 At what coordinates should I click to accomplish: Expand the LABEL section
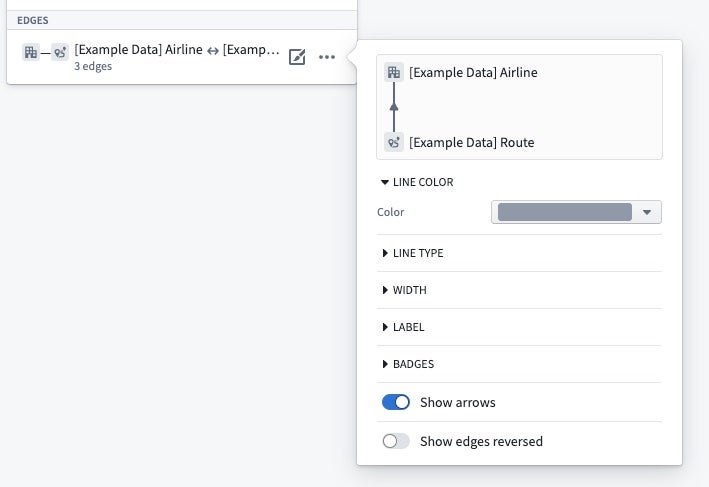click(x=403, y=327)
